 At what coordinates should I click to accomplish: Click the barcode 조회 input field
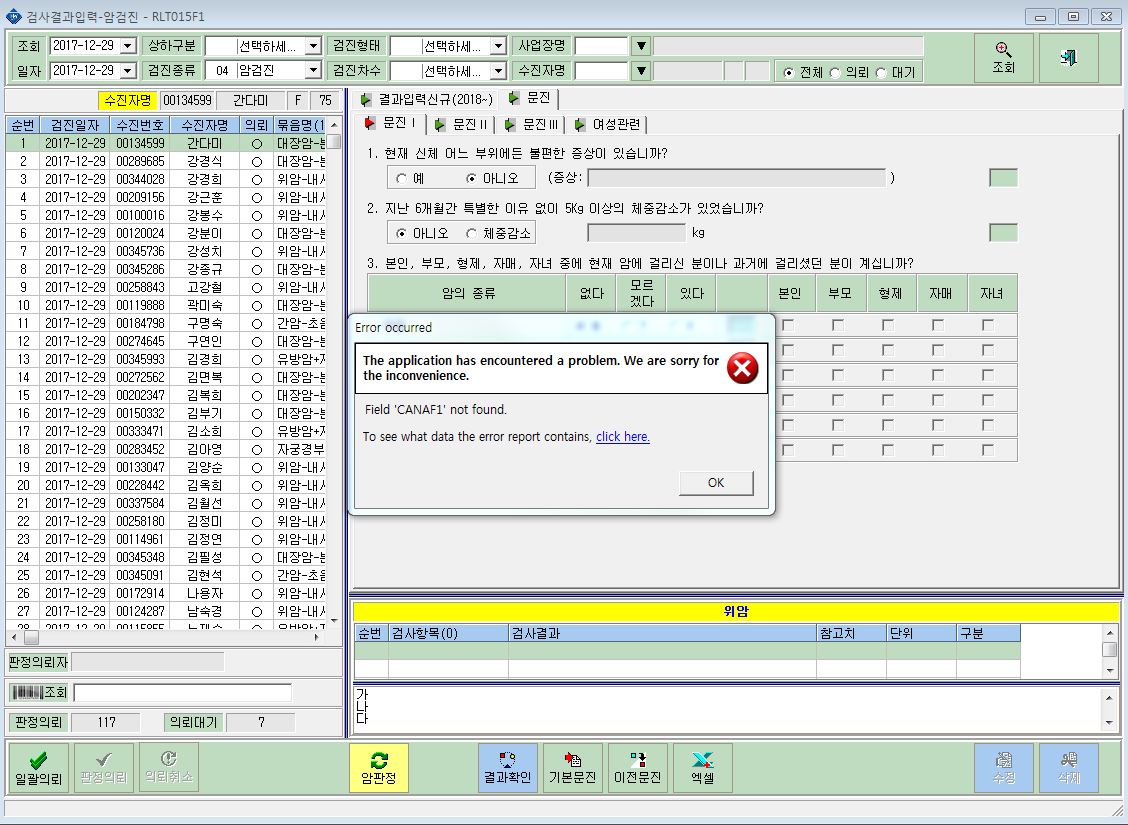[x=183, y=693]
